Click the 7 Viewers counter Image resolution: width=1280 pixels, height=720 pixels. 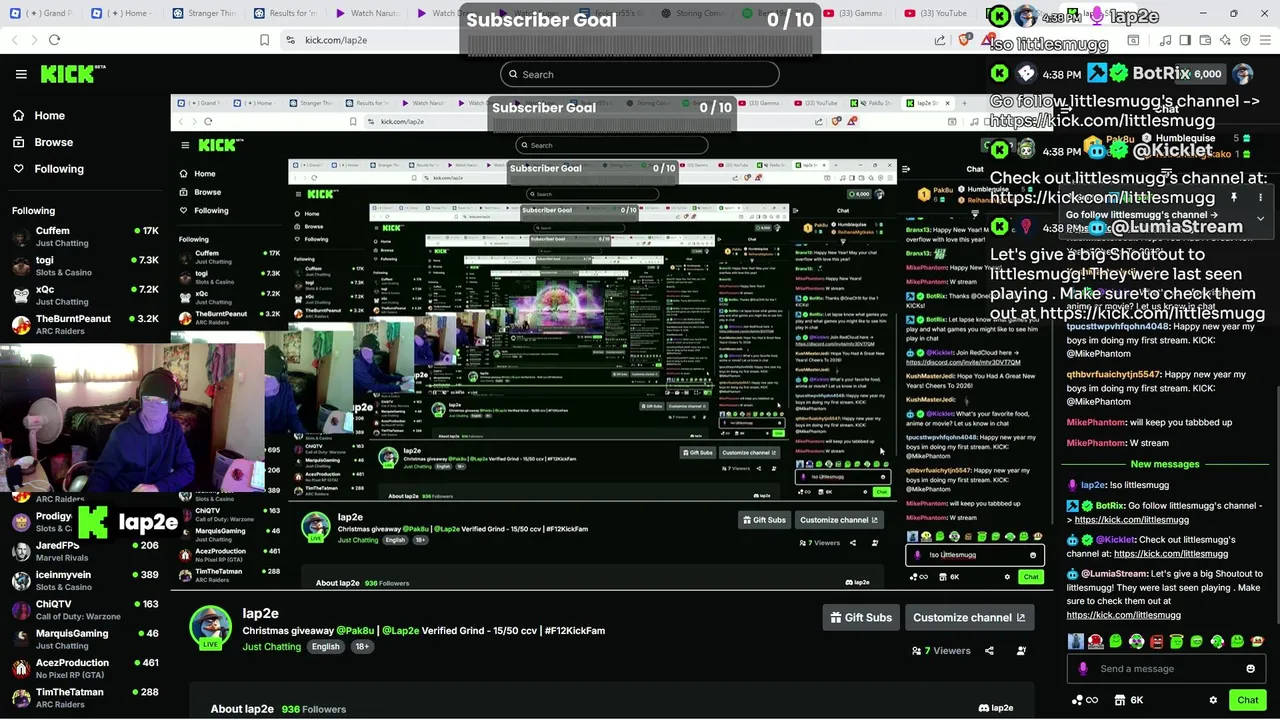pyautogui.click(x=941, y=651)
